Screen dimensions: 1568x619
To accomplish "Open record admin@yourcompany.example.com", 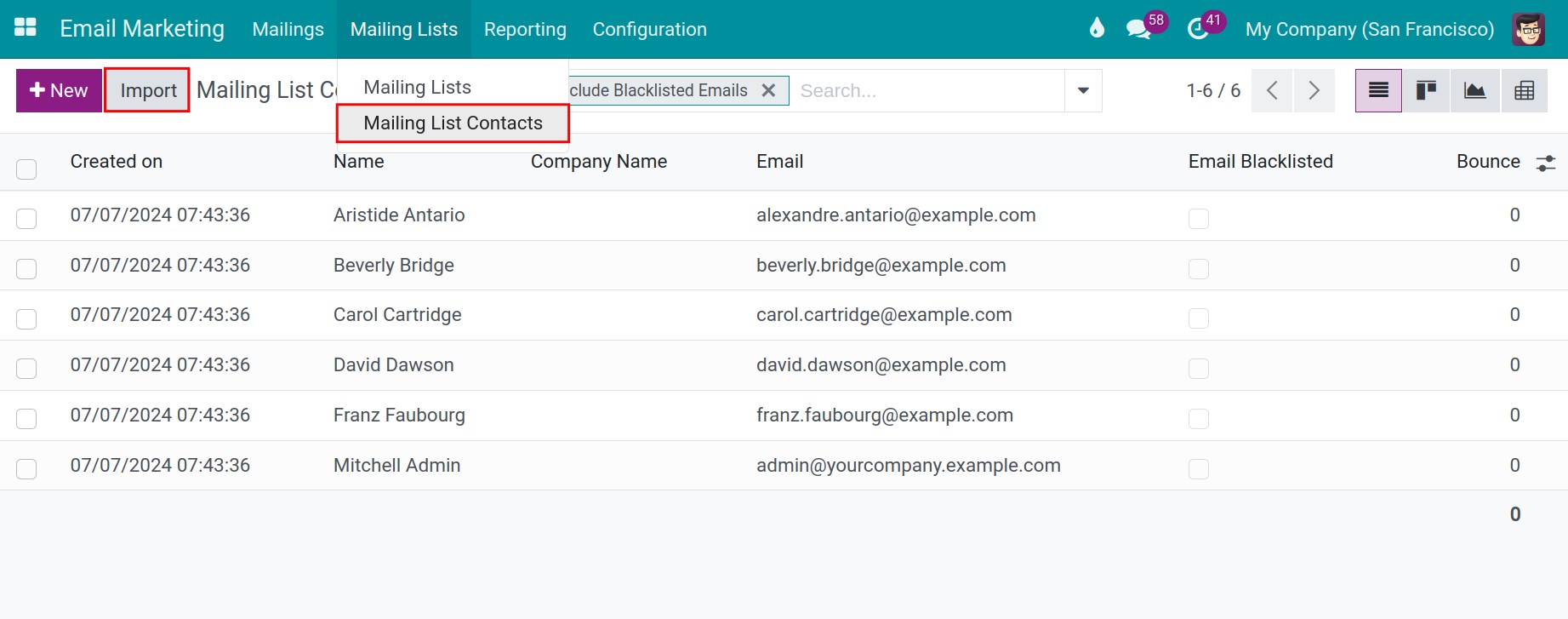I will coord(909,466).
